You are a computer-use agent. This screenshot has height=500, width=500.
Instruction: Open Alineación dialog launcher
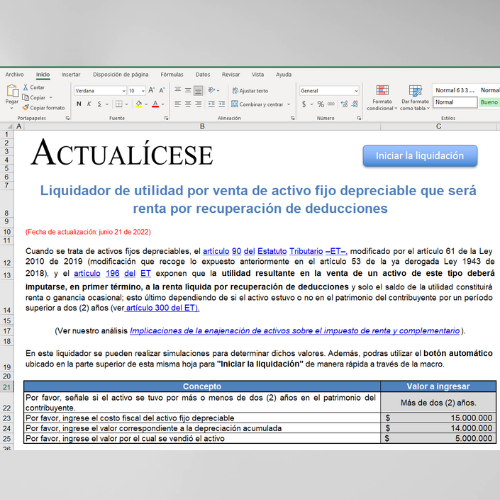pyautogui.click(x=293, y=118)
